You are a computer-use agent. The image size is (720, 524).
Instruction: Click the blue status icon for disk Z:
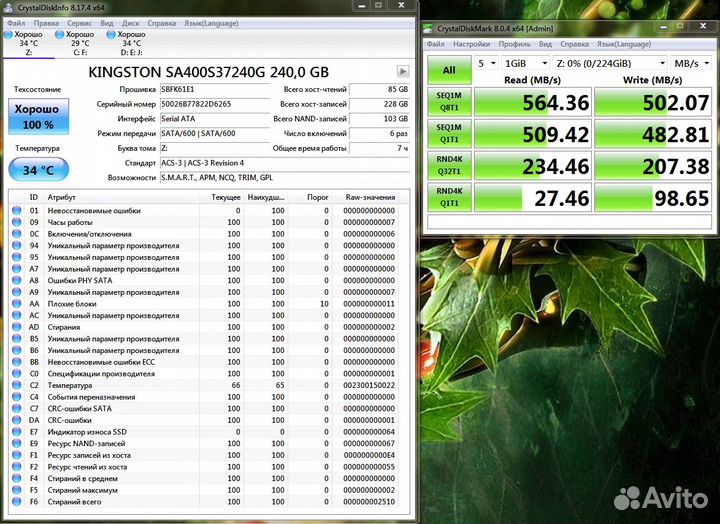[8, 34]
